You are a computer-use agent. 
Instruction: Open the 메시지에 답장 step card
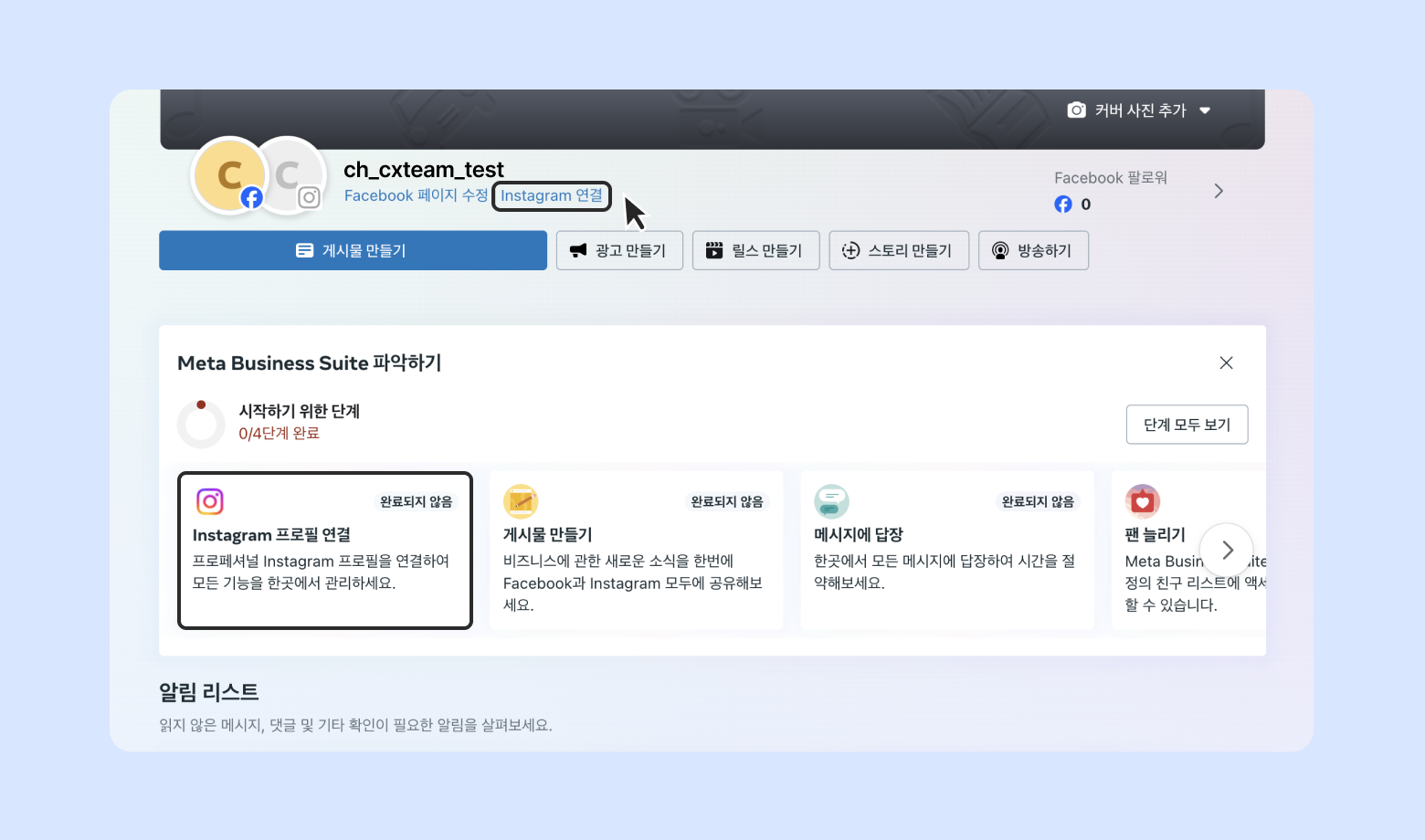(x=947, y=551)
